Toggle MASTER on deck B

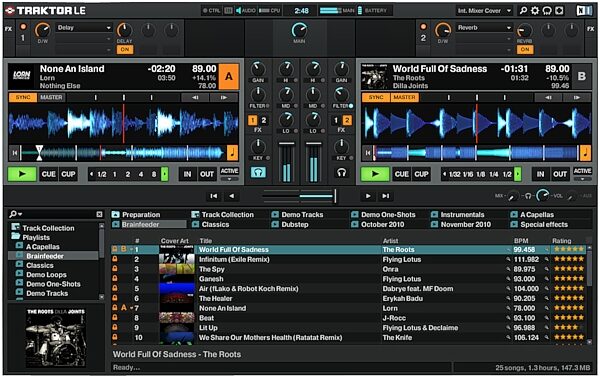point(404,98)
